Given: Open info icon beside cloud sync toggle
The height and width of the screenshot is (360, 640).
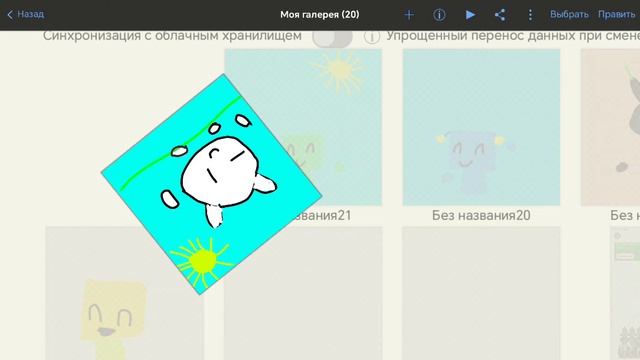Looking at the screenshot, I should pyautogui.click(x=371, y=37).
